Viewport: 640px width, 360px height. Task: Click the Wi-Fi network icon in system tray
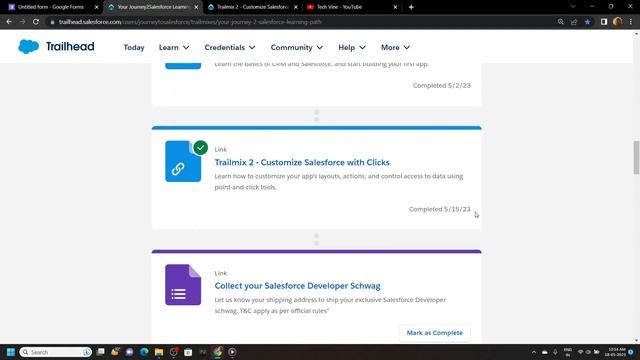pos(580,352)
